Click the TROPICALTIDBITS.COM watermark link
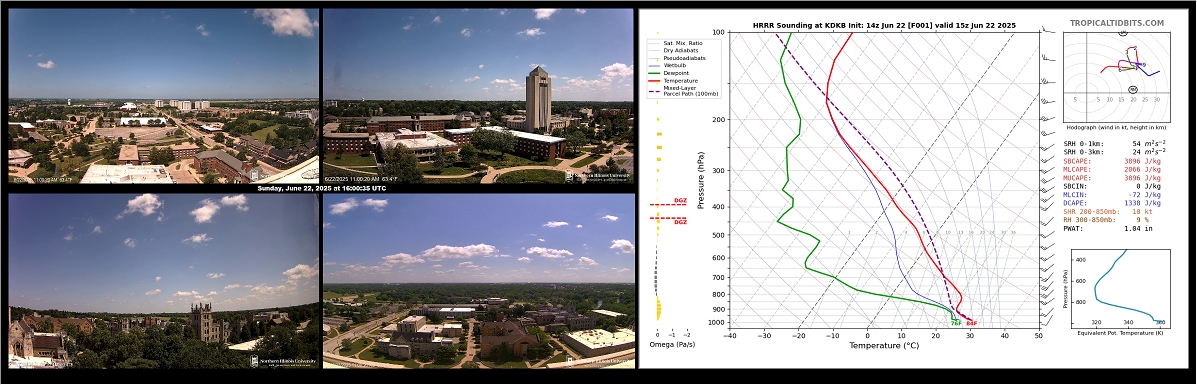This screenshot has width=1197, height=385. pyautogui.click(x=1117, y=24)
